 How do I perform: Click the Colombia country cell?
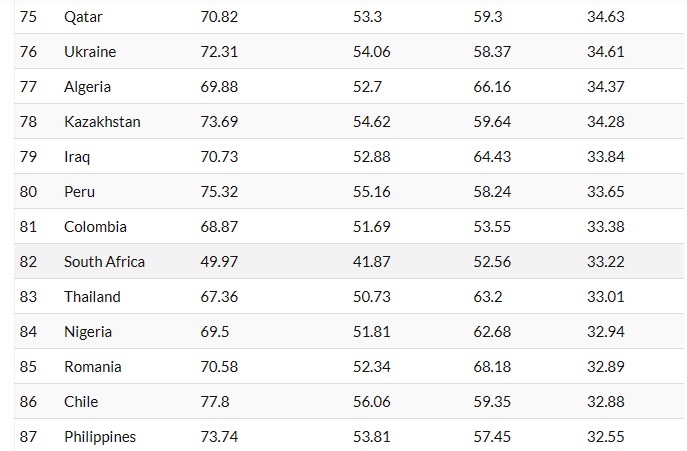click(x=95, y=227)
